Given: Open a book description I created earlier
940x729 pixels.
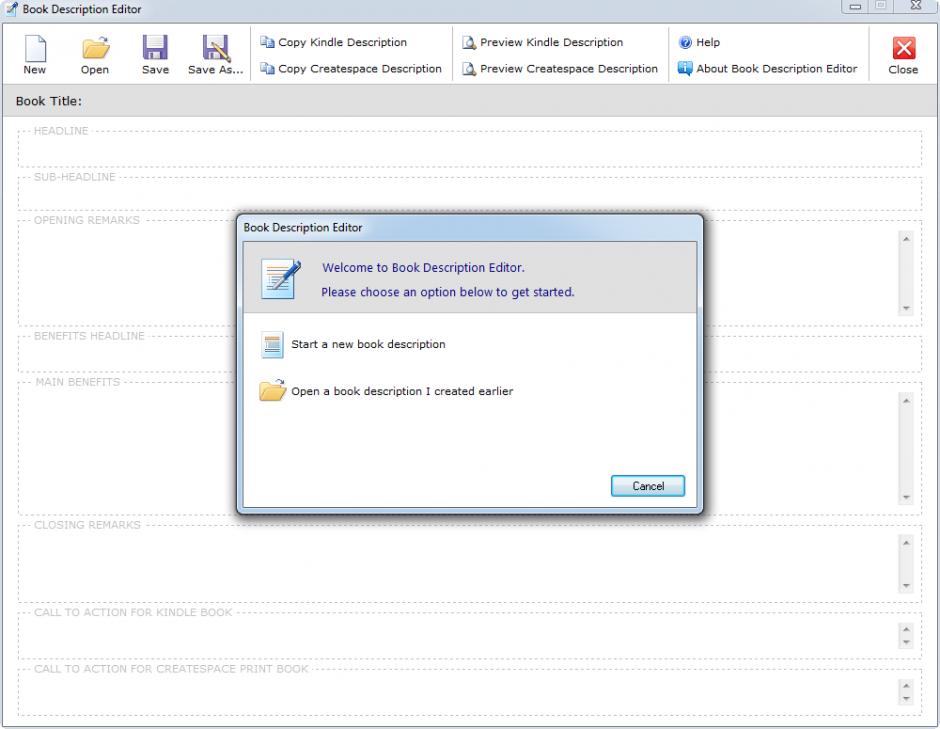Looking at the screenshot, I should tap(386, 391).
